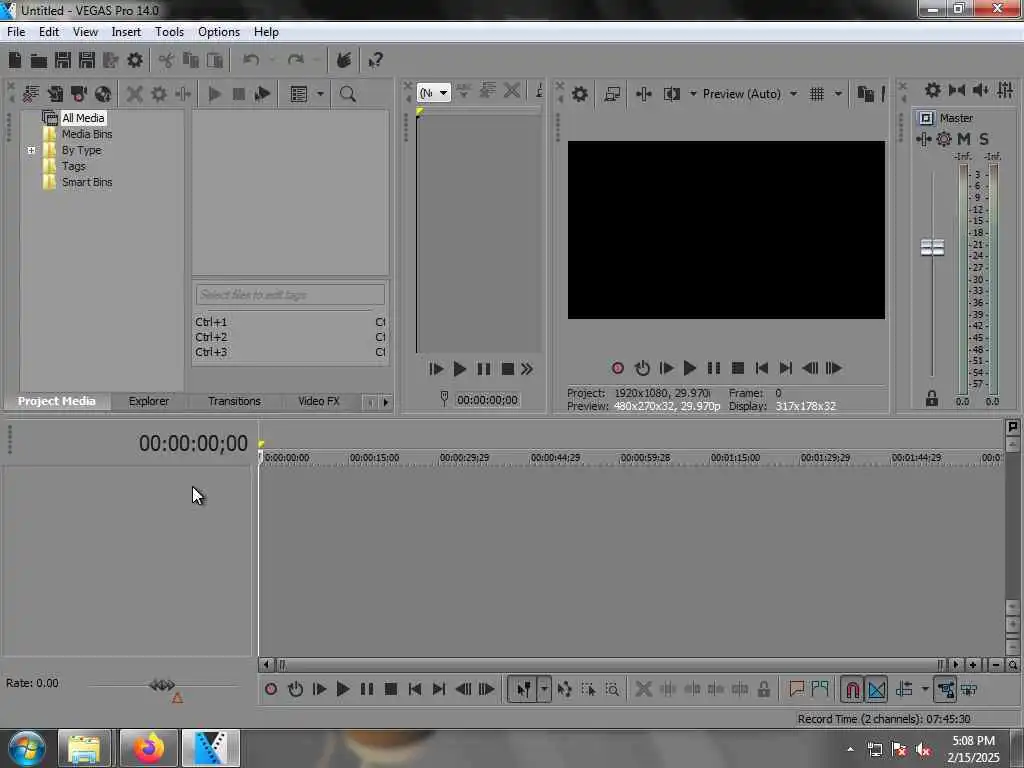Click the Insert Marker icon in timeline toolbar
Viewport: 1024px width, 768px height.
[796, 689]
